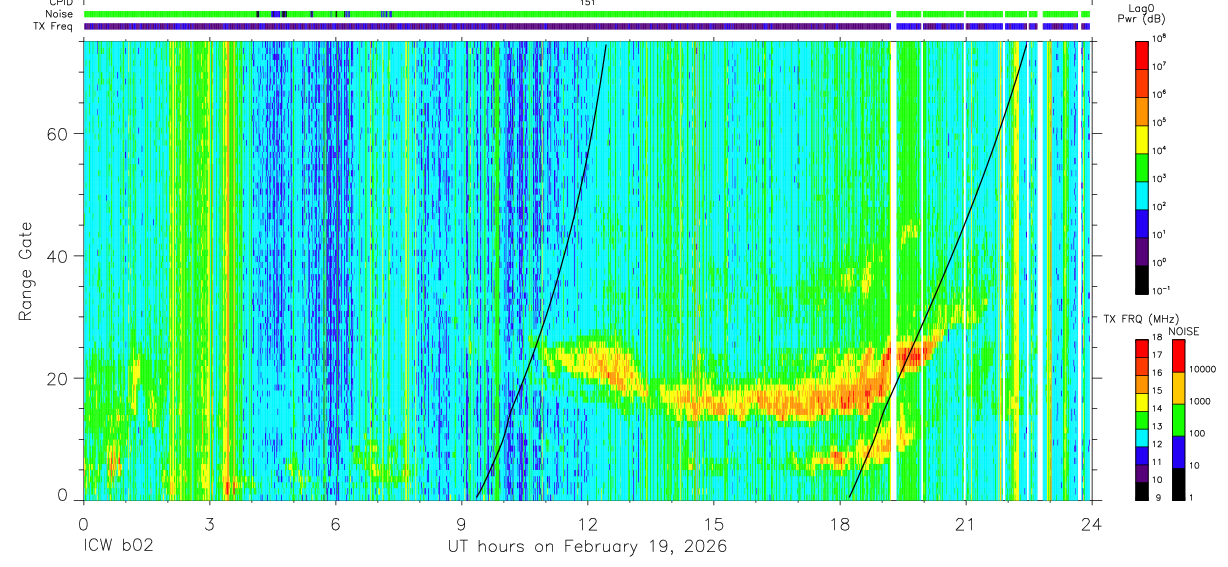
Task: Select the red top segment of the NOISE colorbar
Action: (1178, 356)
